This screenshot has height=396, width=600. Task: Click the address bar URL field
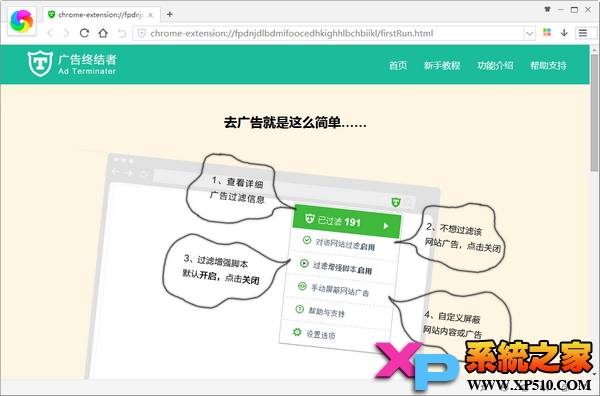point(329,33)
